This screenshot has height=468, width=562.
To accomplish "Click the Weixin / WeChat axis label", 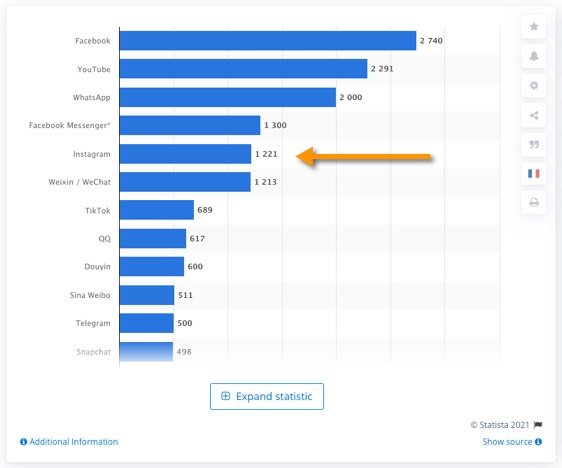I will pyautogui.click(x=80, y=182).
